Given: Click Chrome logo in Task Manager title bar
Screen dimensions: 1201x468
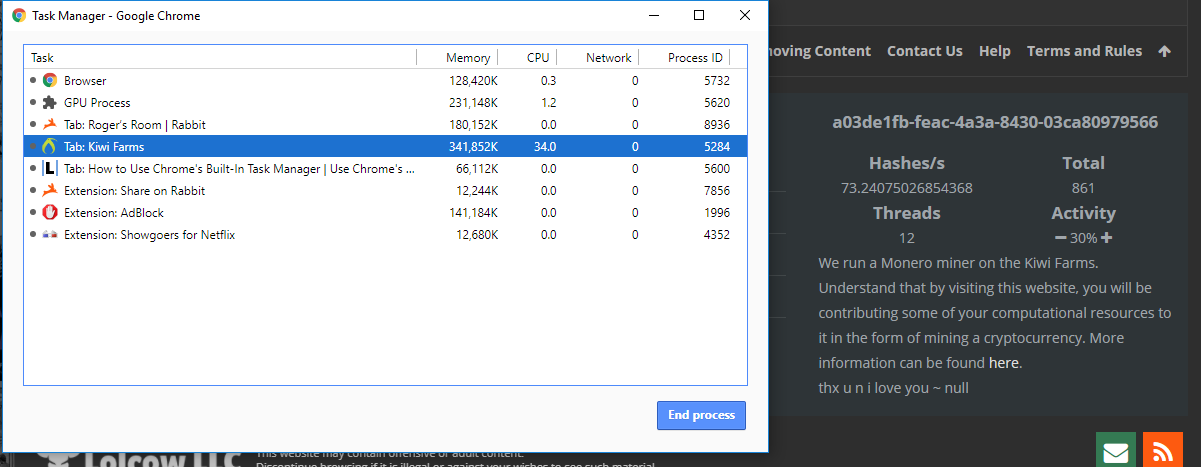Looking at the screenshot, I should tap(18, 16).
